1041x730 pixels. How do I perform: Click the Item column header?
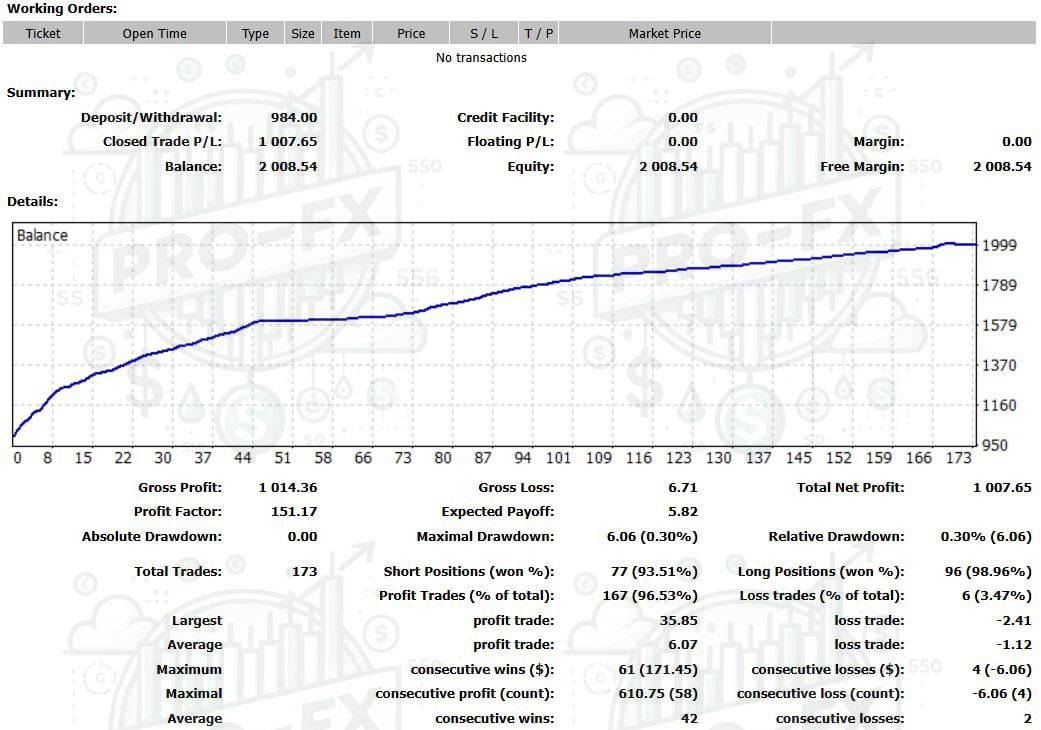click(x=347, y=33)
